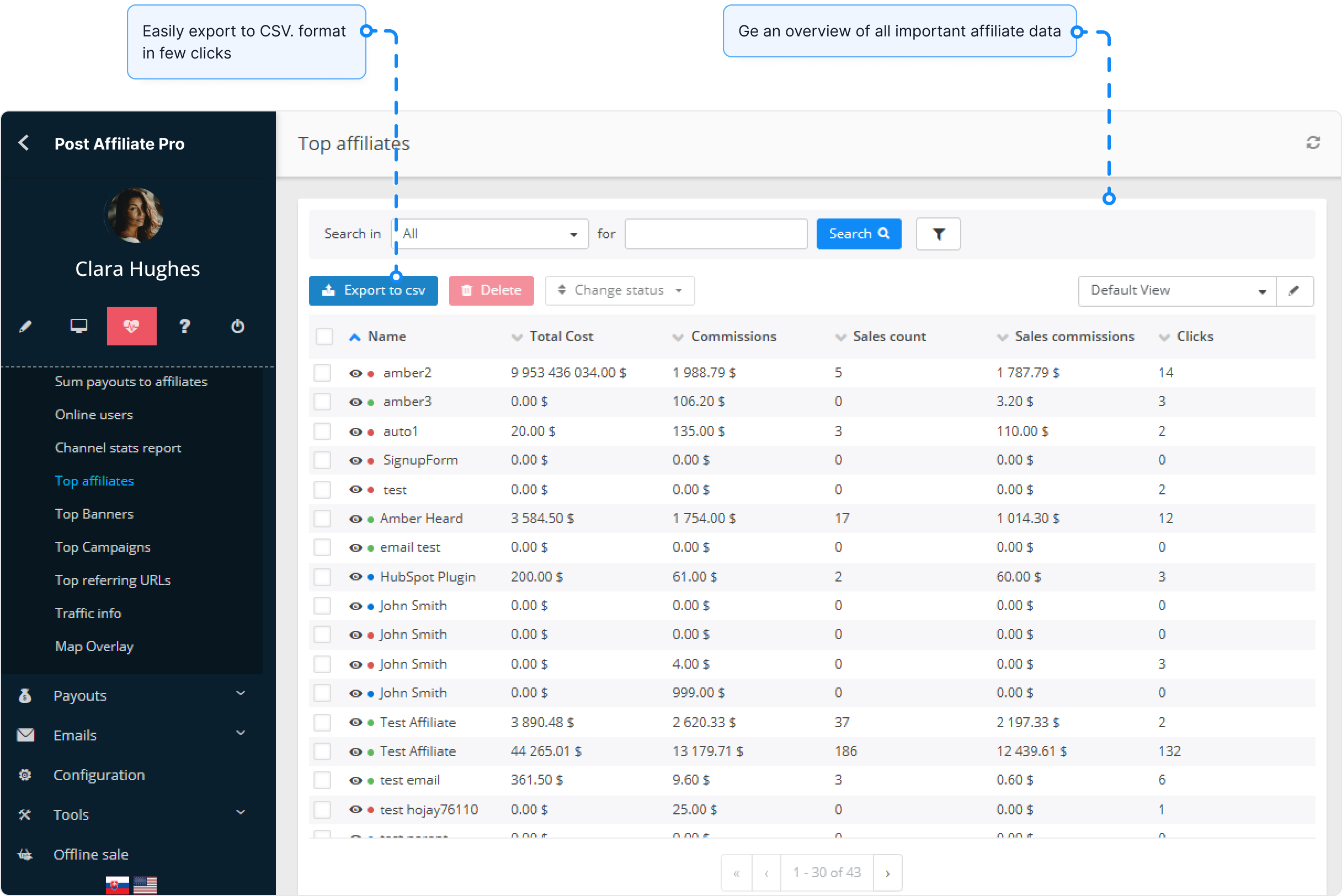Click the Export to csv button

372,290
